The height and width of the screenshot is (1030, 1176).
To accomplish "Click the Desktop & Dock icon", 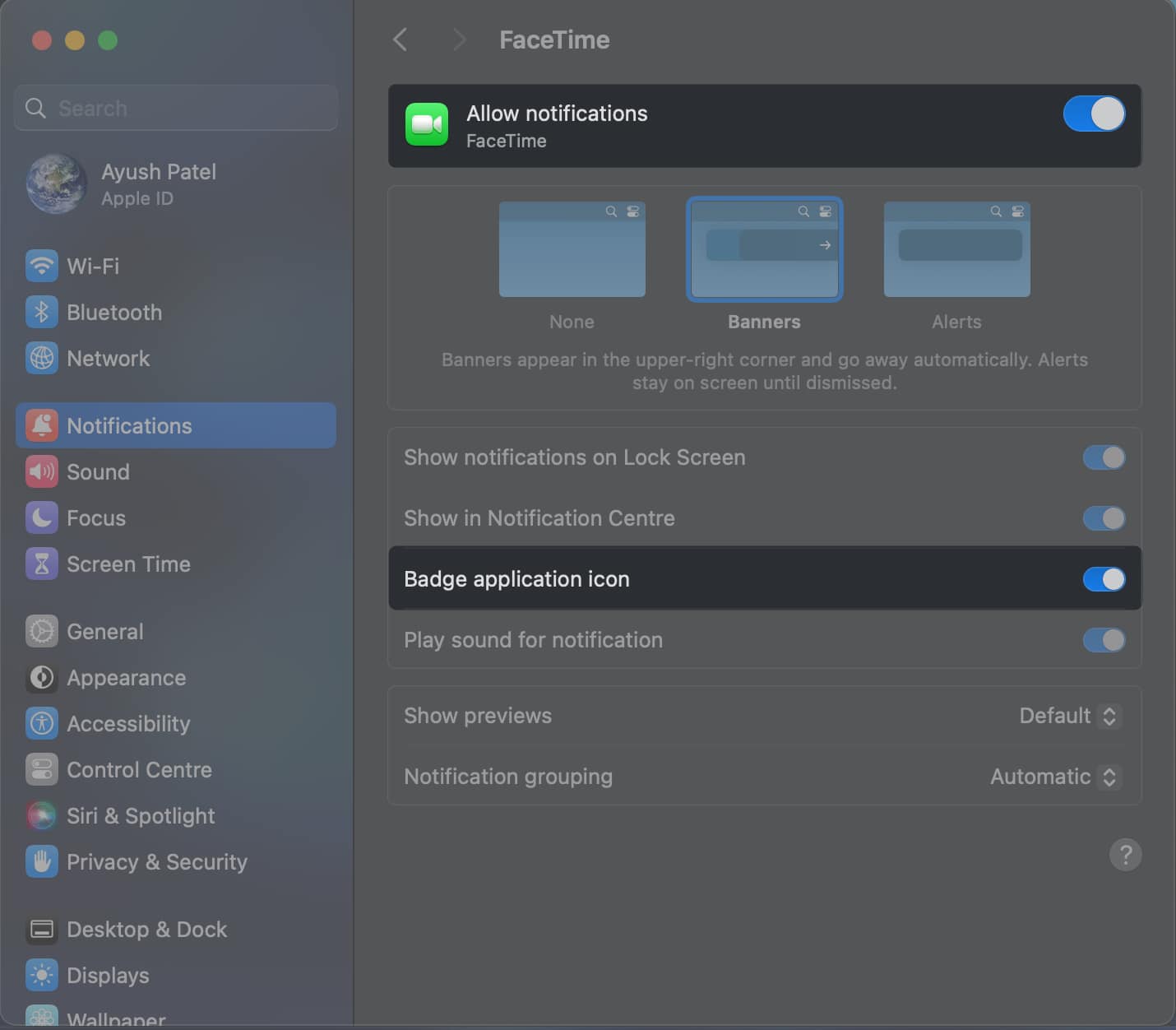I will click(x=42, y=929).
